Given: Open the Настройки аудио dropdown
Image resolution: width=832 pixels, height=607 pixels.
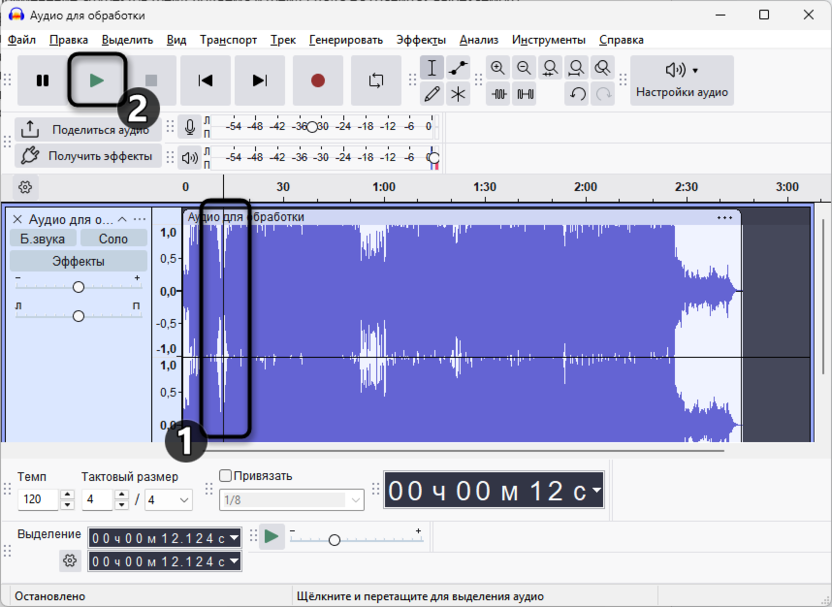Looking at the screenshot, I should [x=683, y=80].
